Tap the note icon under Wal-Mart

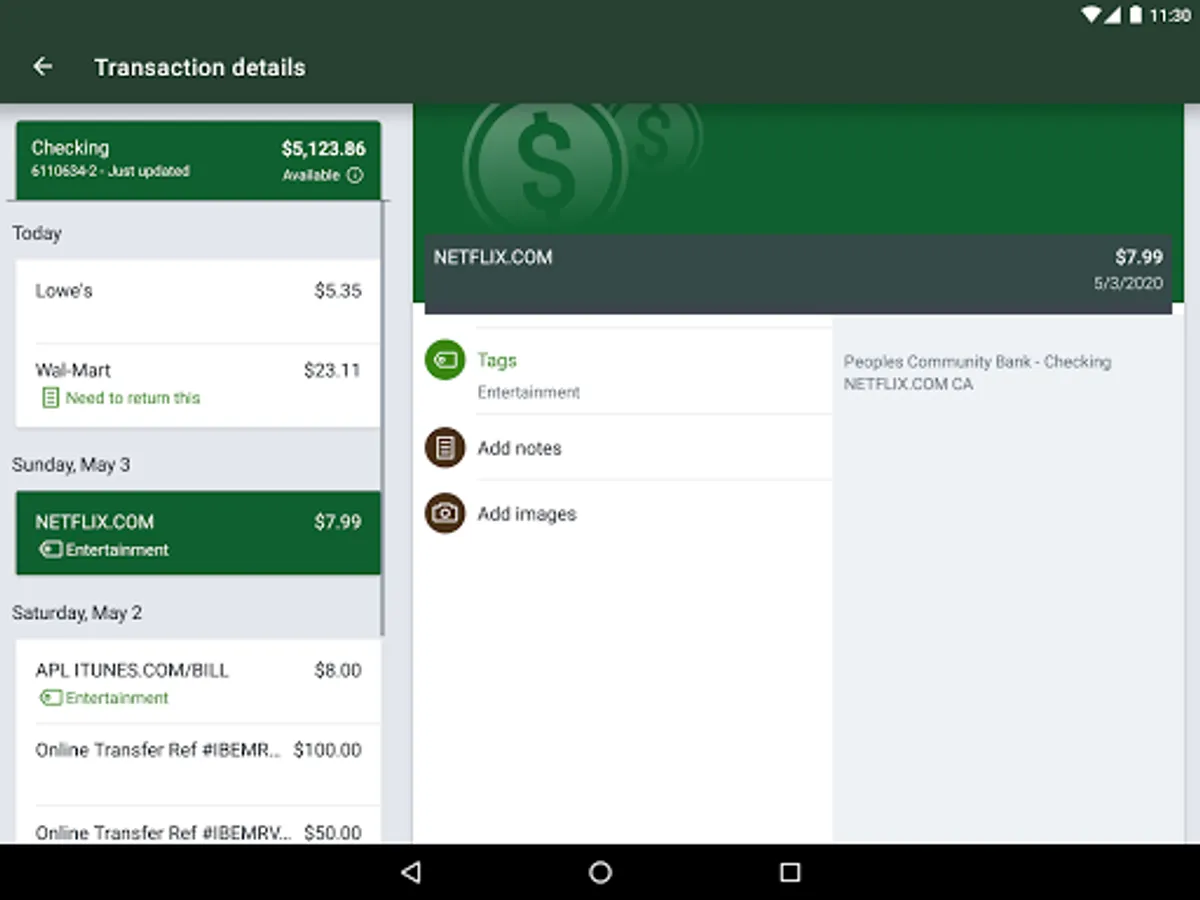(50, 398)
